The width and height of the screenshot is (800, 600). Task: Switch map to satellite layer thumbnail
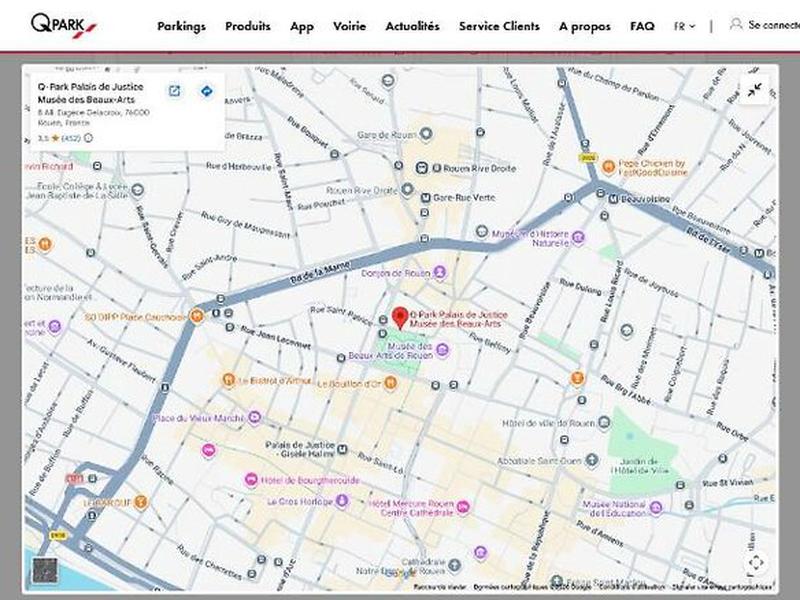click(45, 570)
